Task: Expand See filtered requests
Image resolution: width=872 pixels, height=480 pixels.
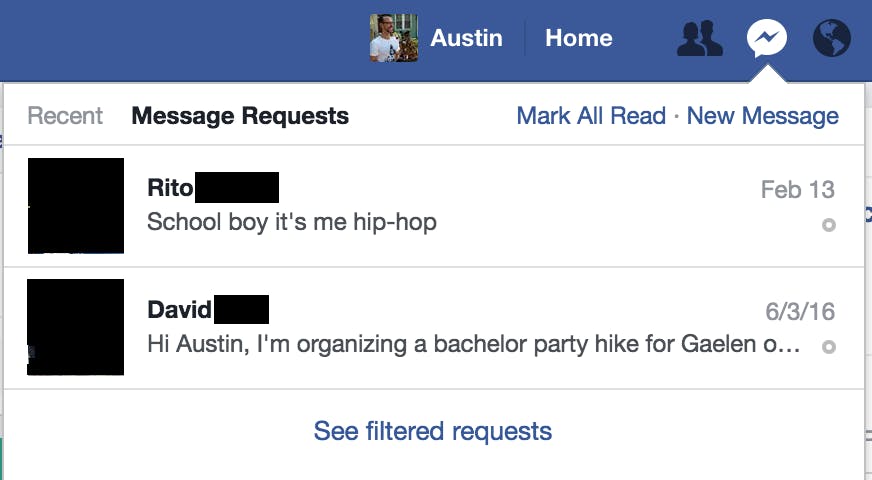Action: point(433,431)
